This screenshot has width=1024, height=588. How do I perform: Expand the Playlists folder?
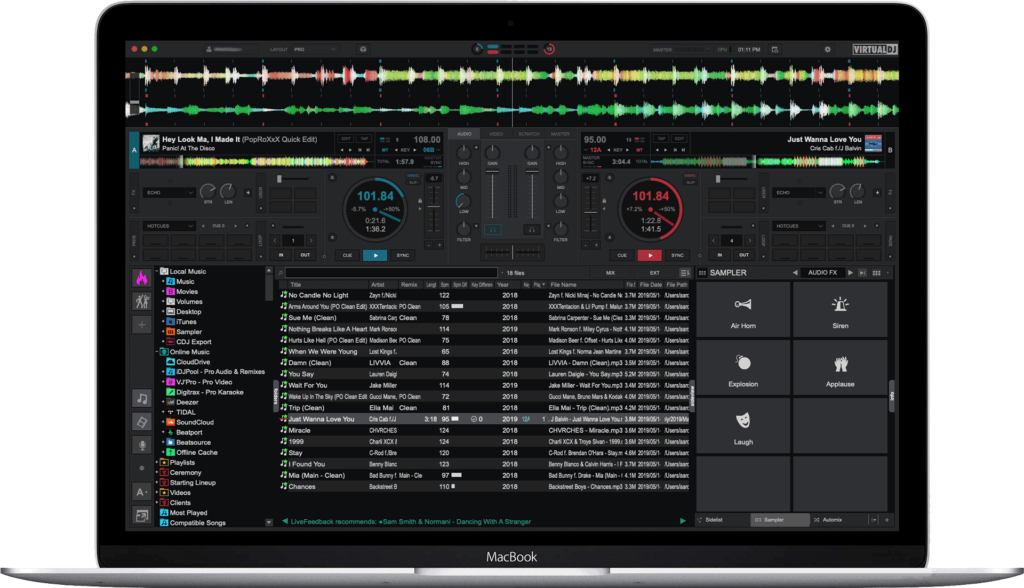(x=157, y=463)
